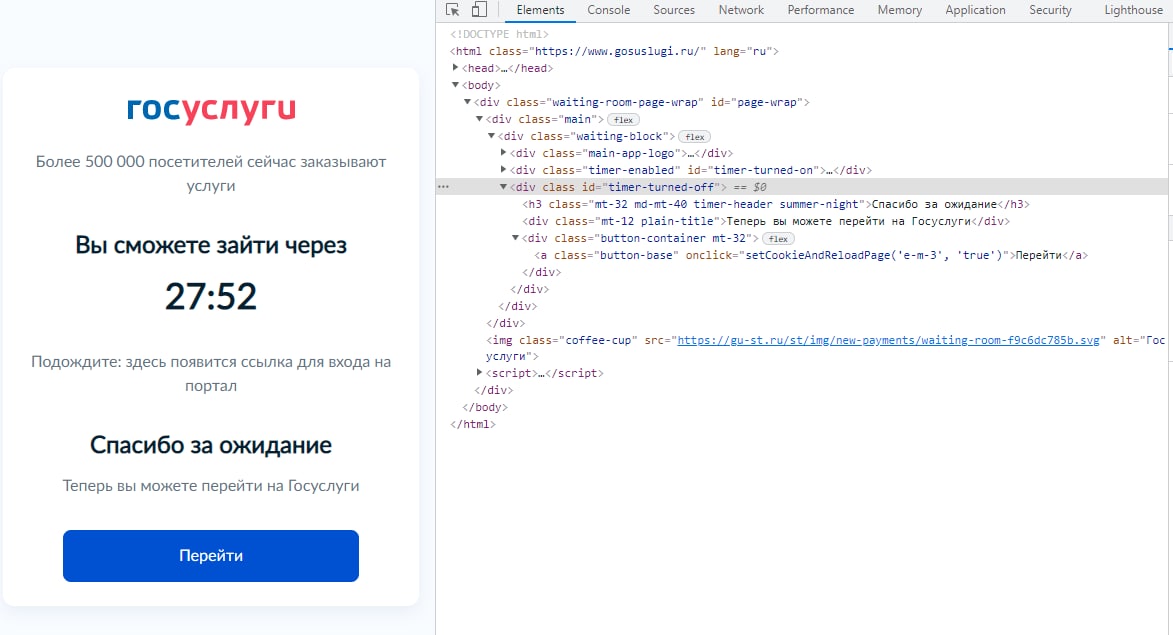Collapse the timer-turned-off div node
This screenshot has height=635, width=1173.
(x=503, y=187)
